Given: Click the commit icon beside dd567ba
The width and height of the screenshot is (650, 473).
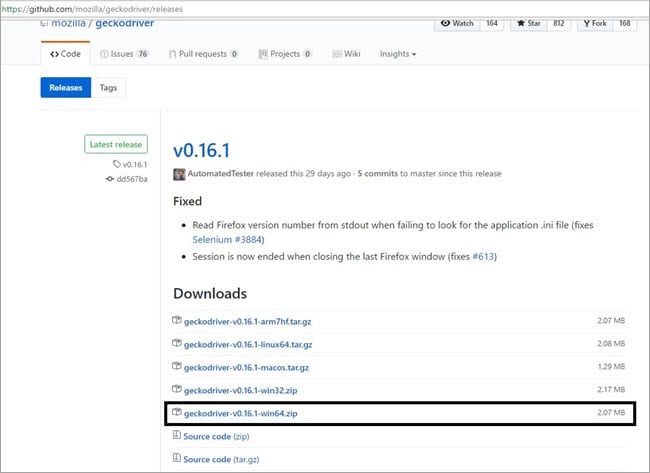Looking at the screenshot, I should pos(110,179).
